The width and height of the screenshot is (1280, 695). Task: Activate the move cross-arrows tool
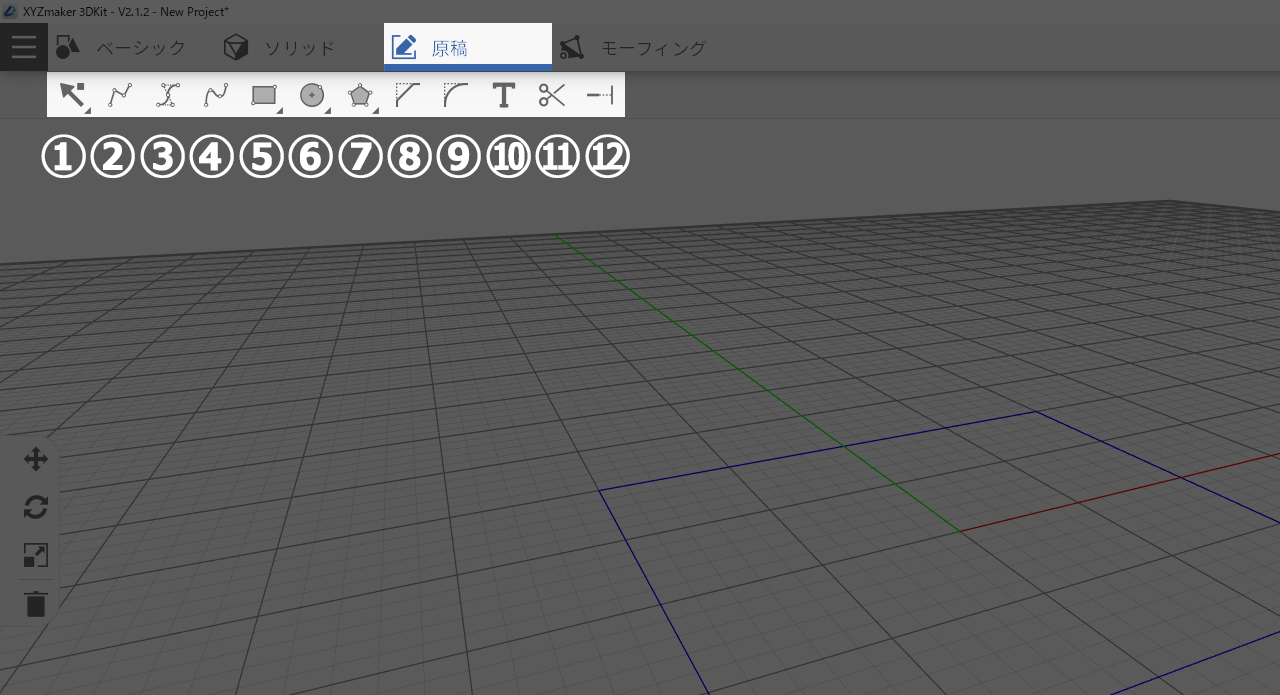[x=36, y=460]
